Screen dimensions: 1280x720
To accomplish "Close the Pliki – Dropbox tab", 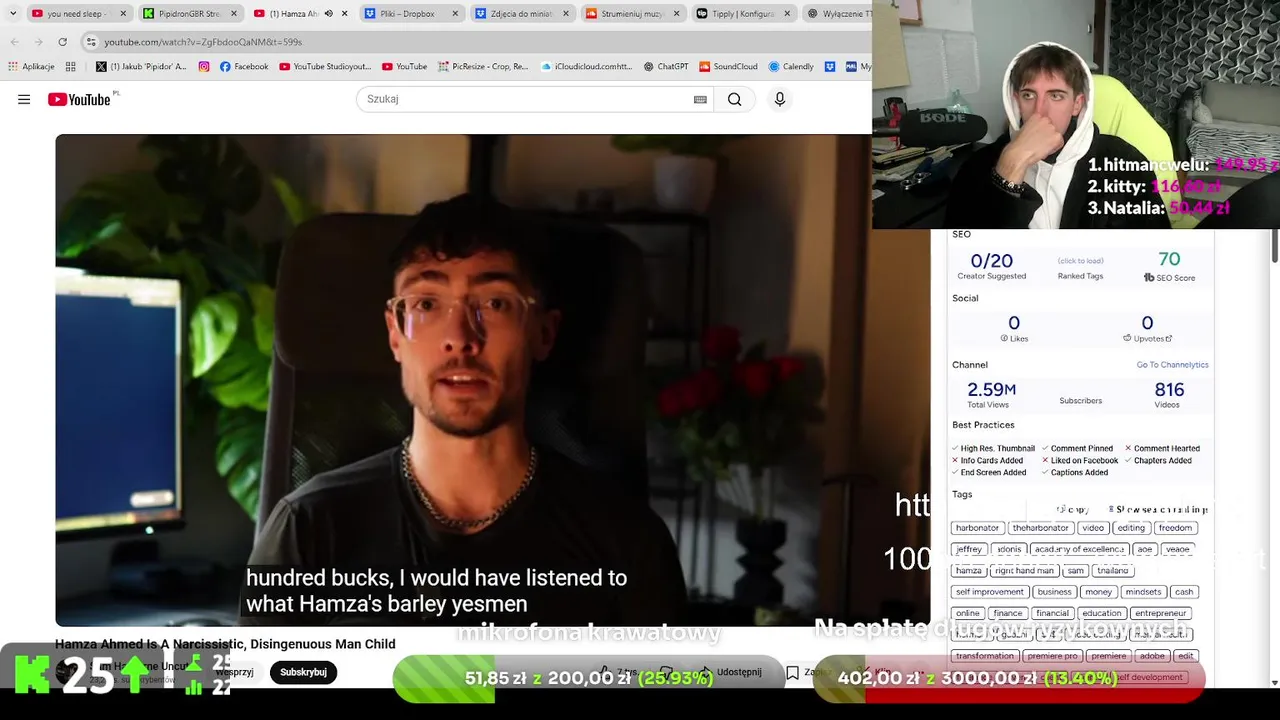I will click(456, 14).
